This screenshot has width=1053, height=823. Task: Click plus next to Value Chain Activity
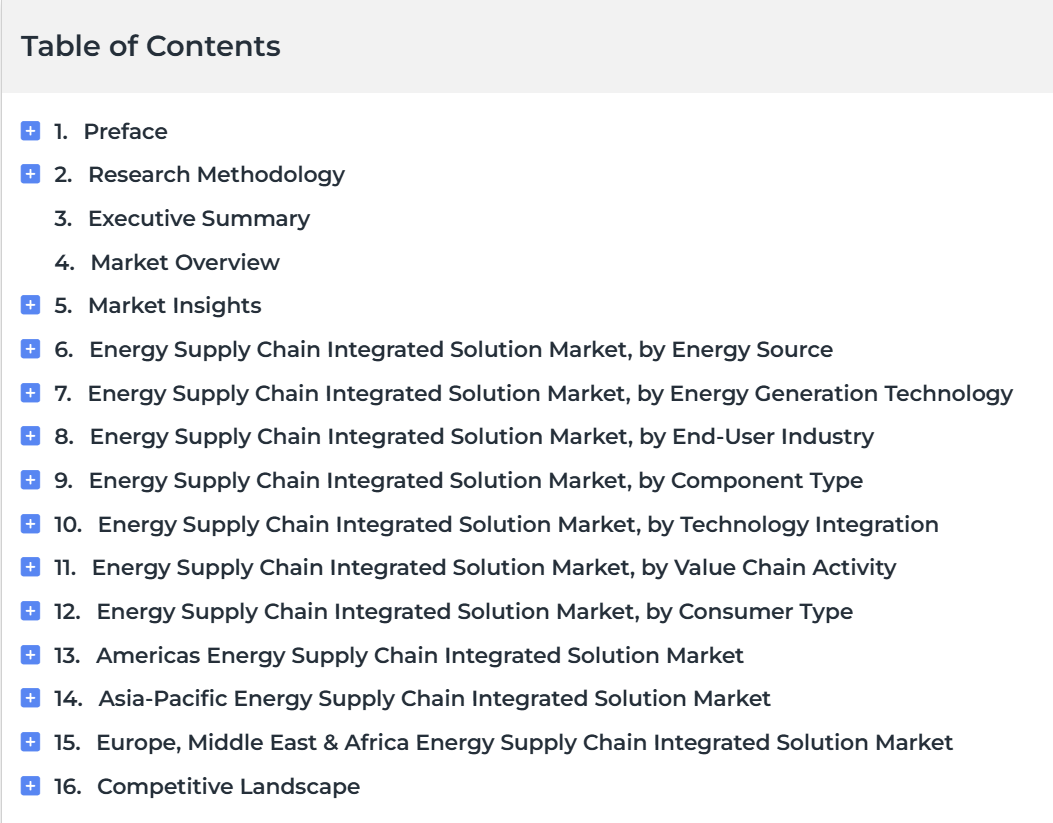click(30, 567)
